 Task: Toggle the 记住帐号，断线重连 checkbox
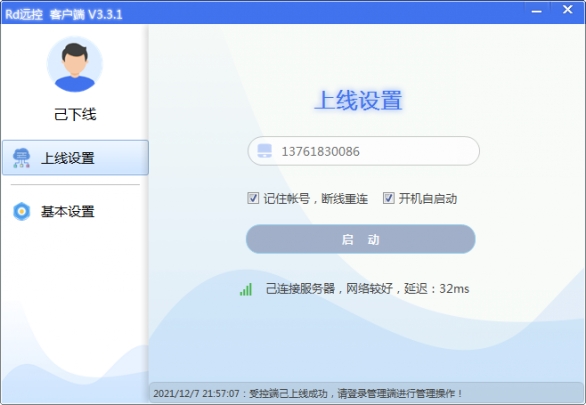tap(253, 198)
